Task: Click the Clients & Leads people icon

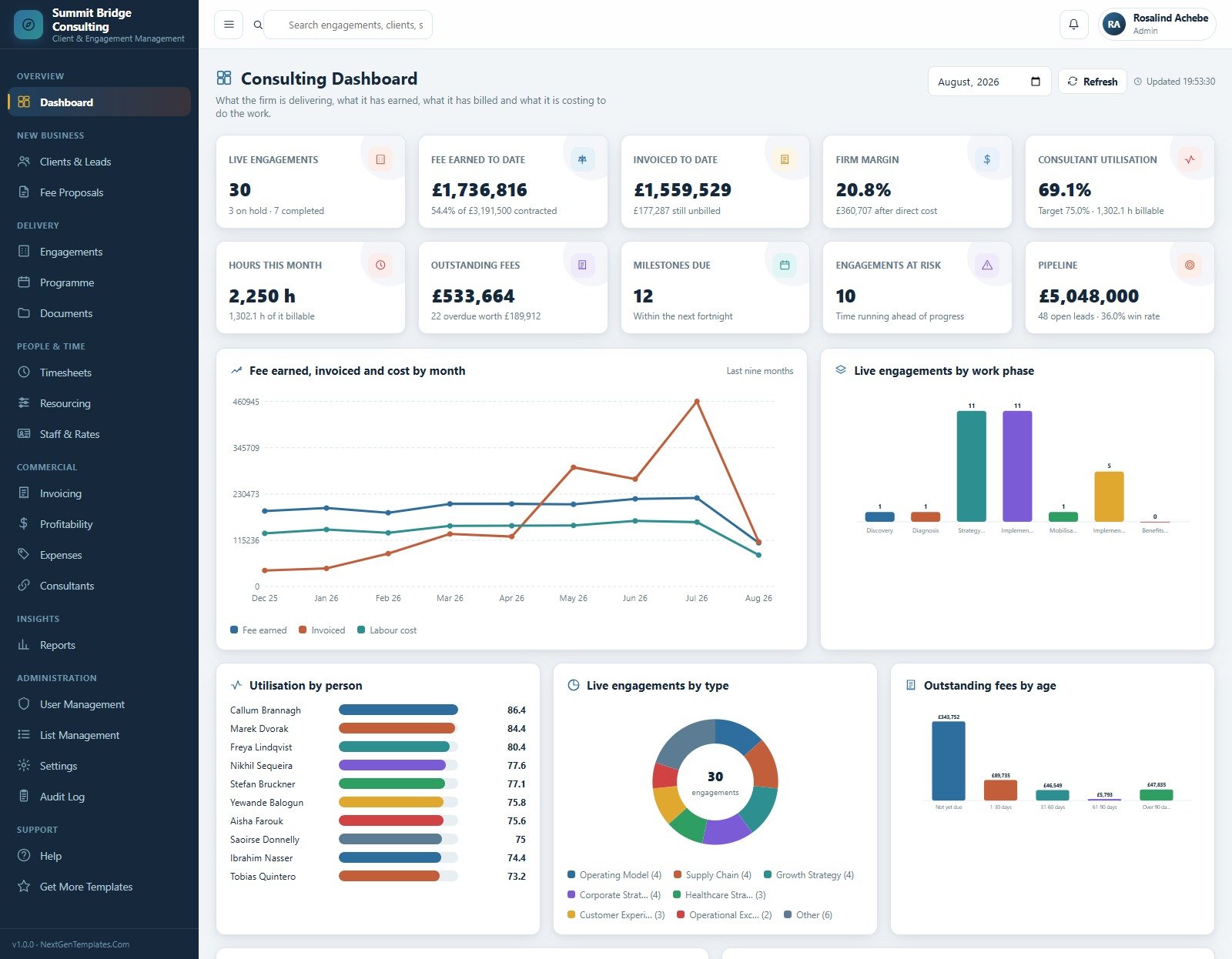Action: [24, 162]
